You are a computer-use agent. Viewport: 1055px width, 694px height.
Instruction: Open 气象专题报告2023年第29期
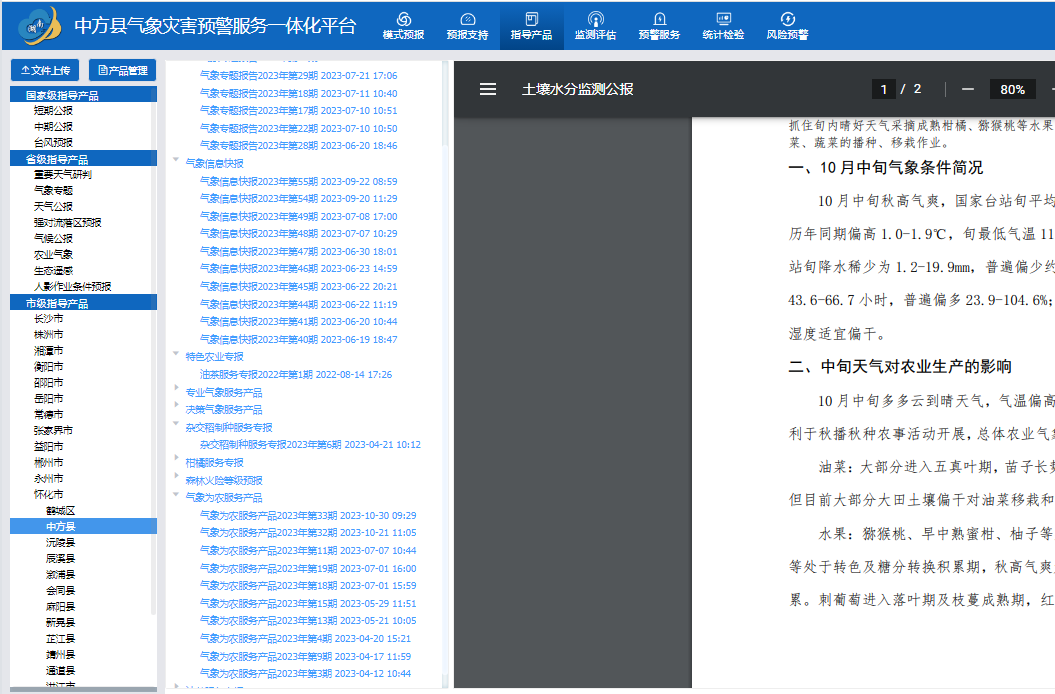pyautogui.click(x=298, y=75)
